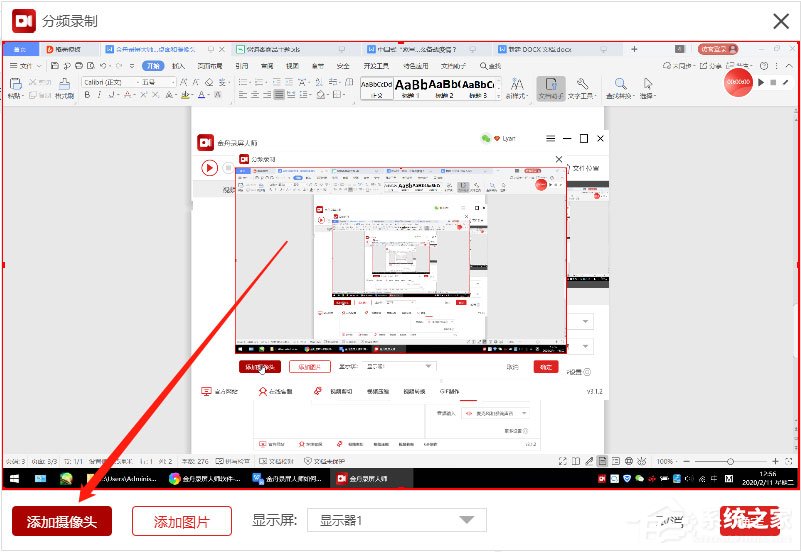The height and width of the screenshot is (552, 801).
Task: Open the 显示屏 dropdown showing 显示器1
Action: (396, 520)
